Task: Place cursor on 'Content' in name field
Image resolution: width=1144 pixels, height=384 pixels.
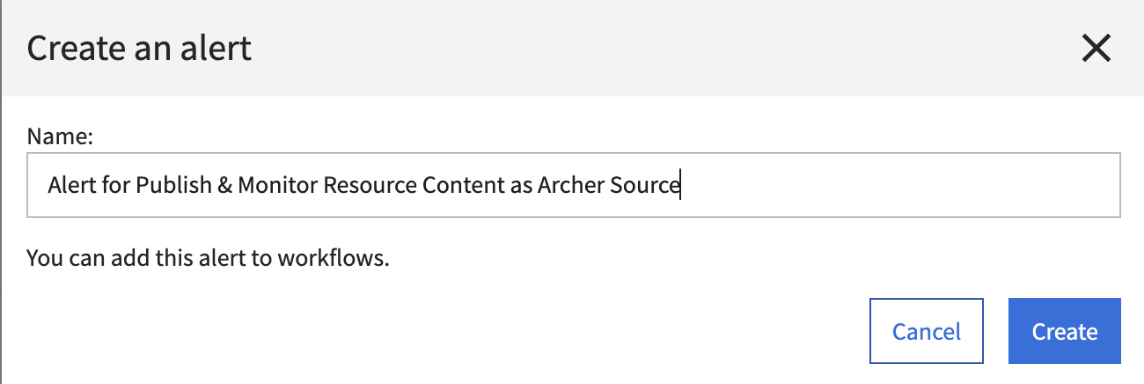Action: point(463,185)
